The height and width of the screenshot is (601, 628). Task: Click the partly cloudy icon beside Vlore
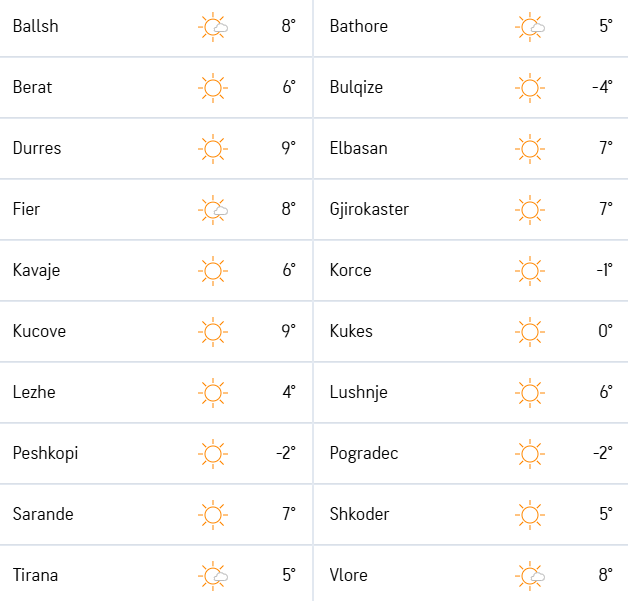tap(530, 576)
